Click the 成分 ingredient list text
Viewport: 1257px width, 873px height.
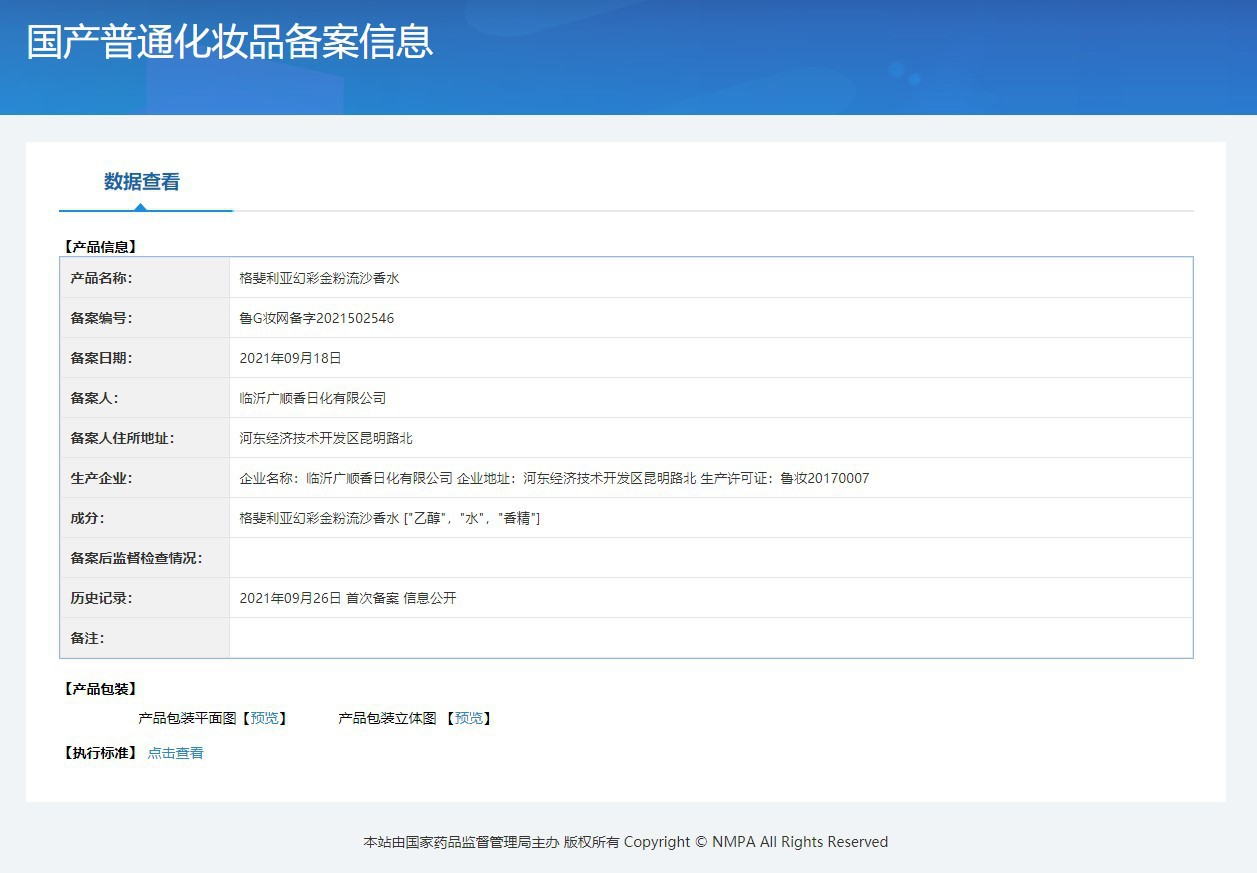click(390, 518)
